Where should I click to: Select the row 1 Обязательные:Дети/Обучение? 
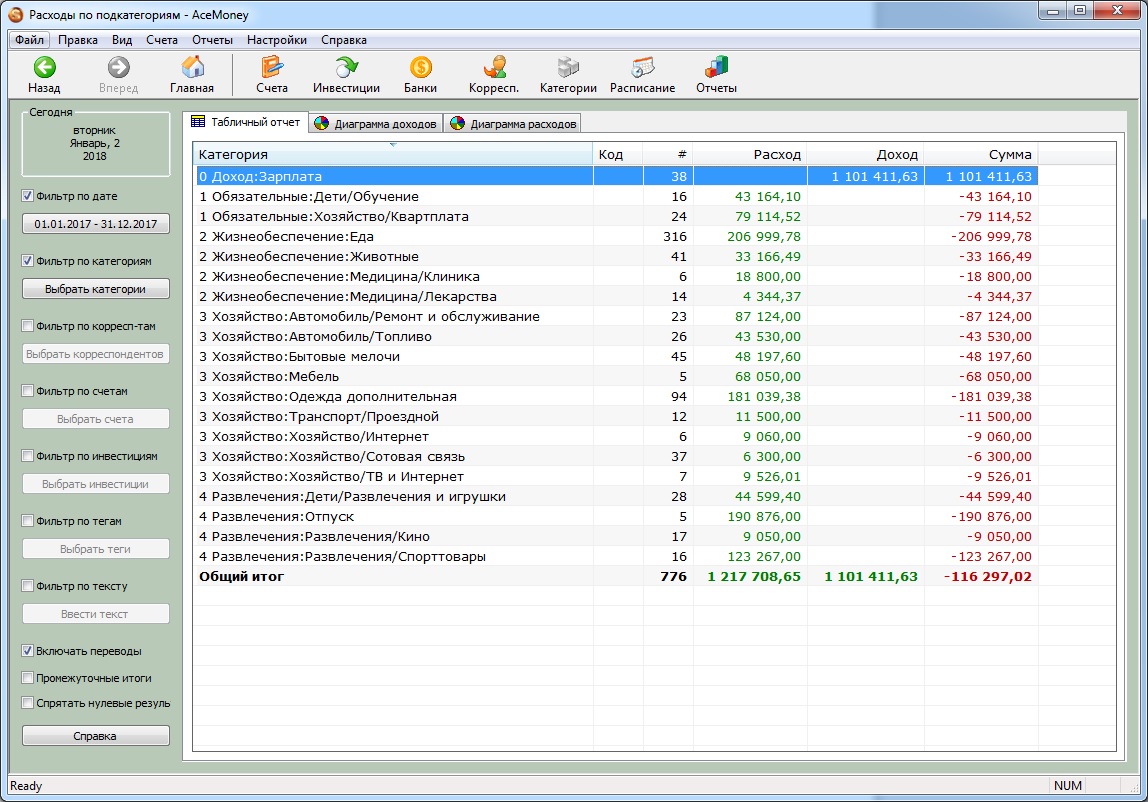coord(616,196)
